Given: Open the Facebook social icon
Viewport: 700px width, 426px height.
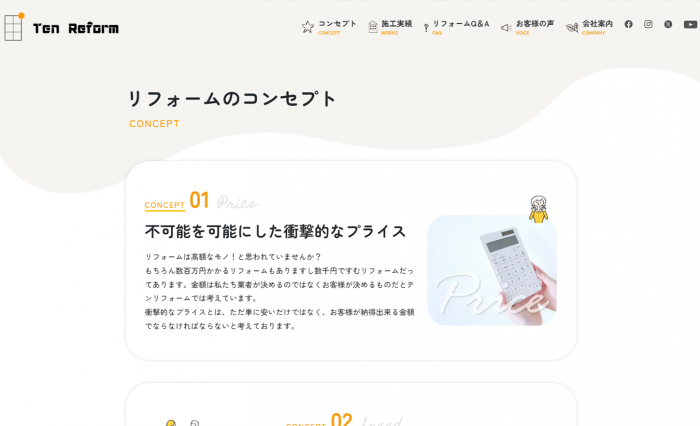Looking at the screenshot, I should [x=629, y=24].
